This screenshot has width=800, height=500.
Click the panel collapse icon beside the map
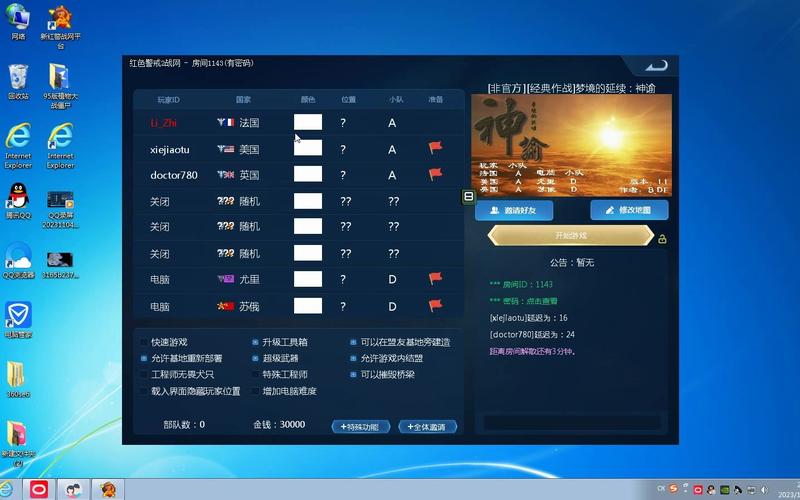[468, 197]
